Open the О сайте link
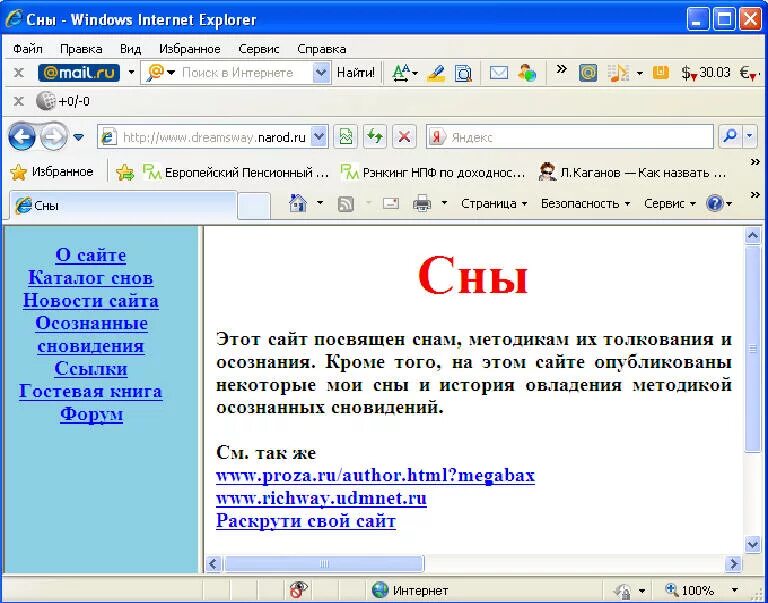The width and height of the screenshot is (768, 603). [x=91, y=255]
